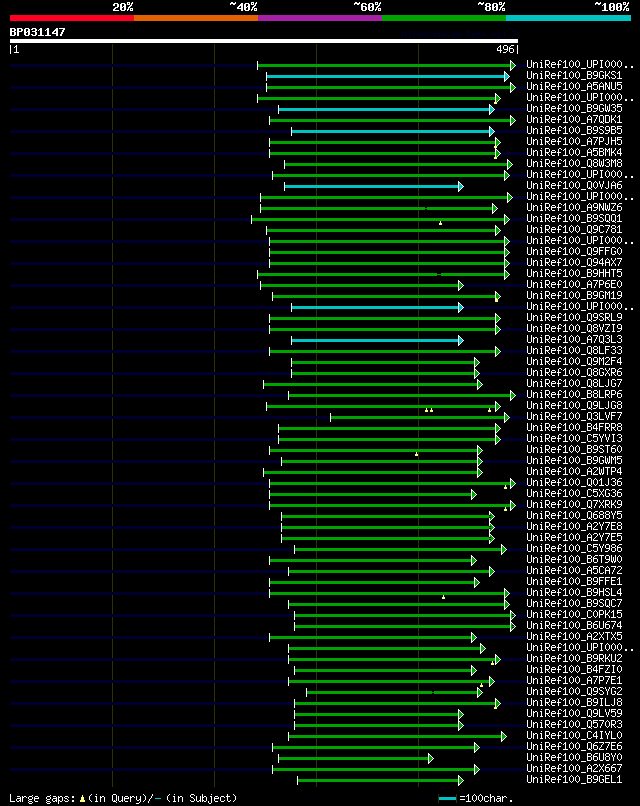
Task: Open hit UniRef100_B4FRR8
Action: coord(574,427)
